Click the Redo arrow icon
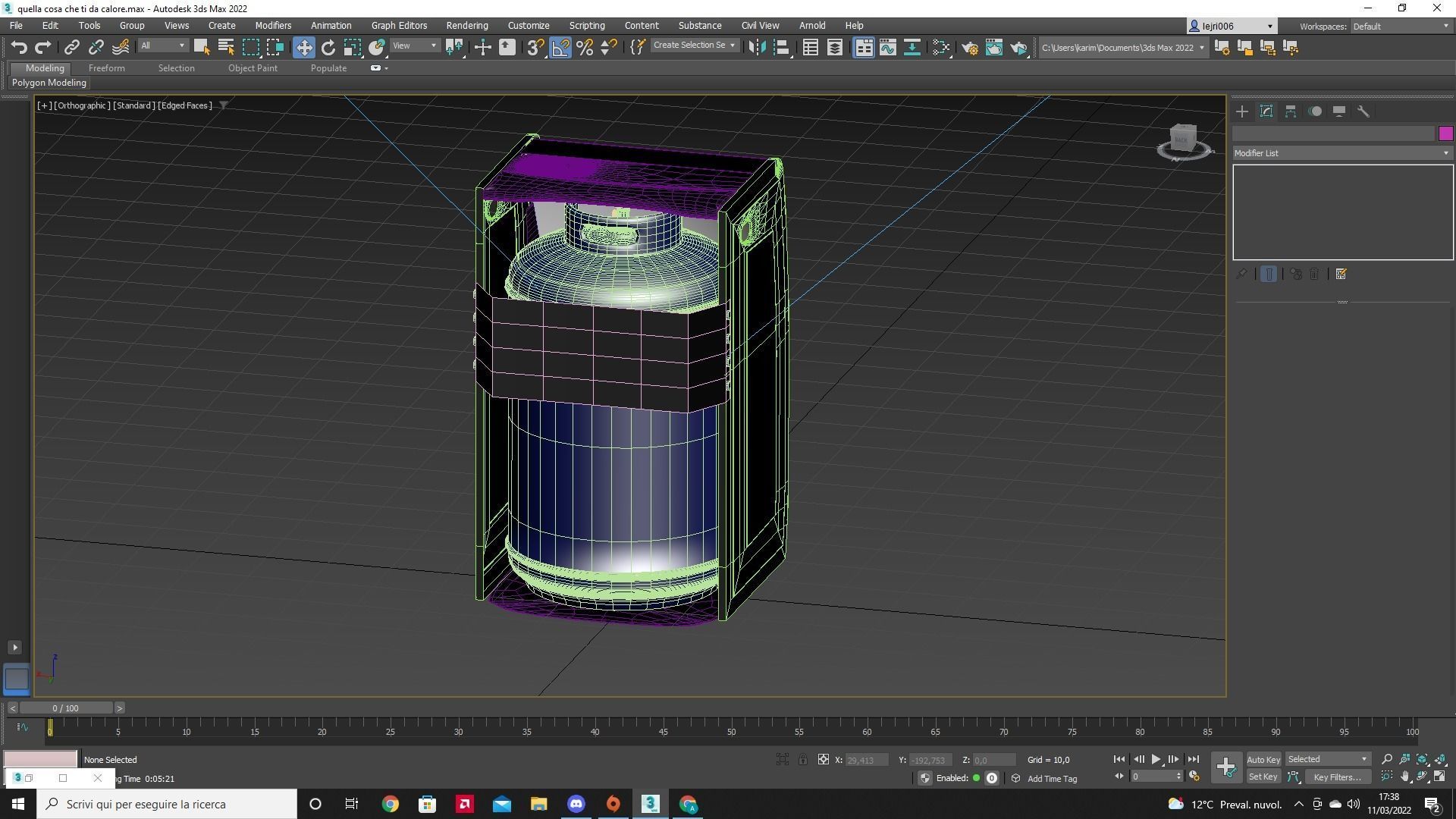This screenshot has width=1456, height=819. tap(43, 47)
